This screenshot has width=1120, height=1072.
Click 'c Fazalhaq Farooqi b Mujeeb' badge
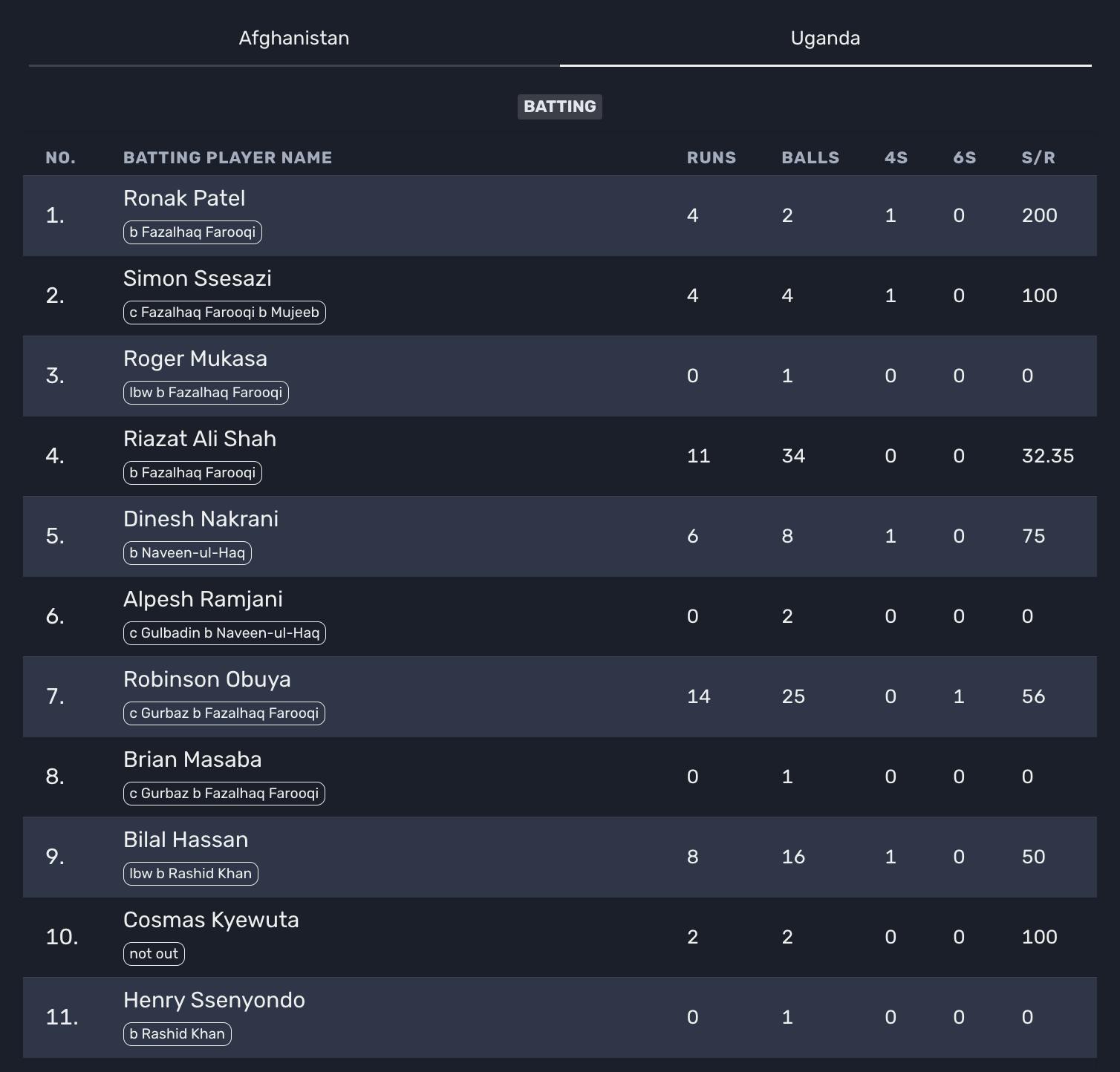click(224, 313)
